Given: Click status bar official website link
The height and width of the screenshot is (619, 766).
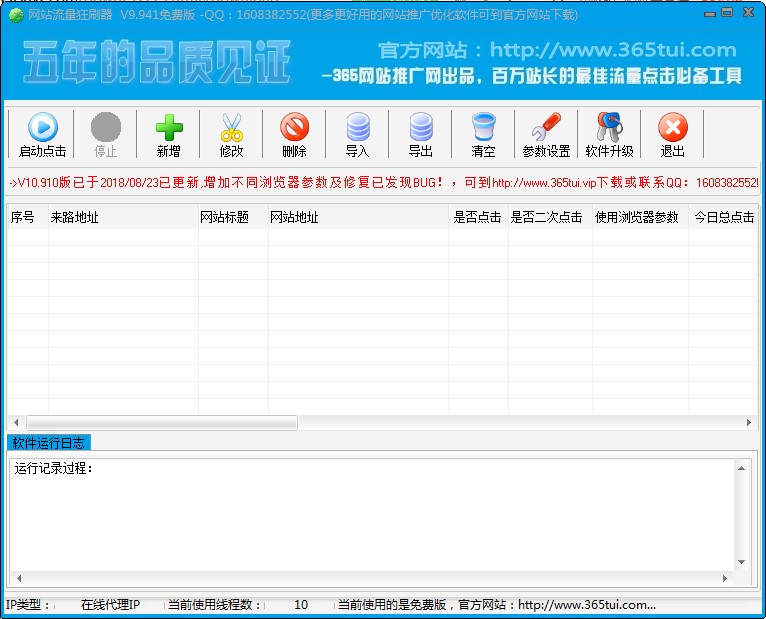Looking at the screenshot, I should (586, 605).
